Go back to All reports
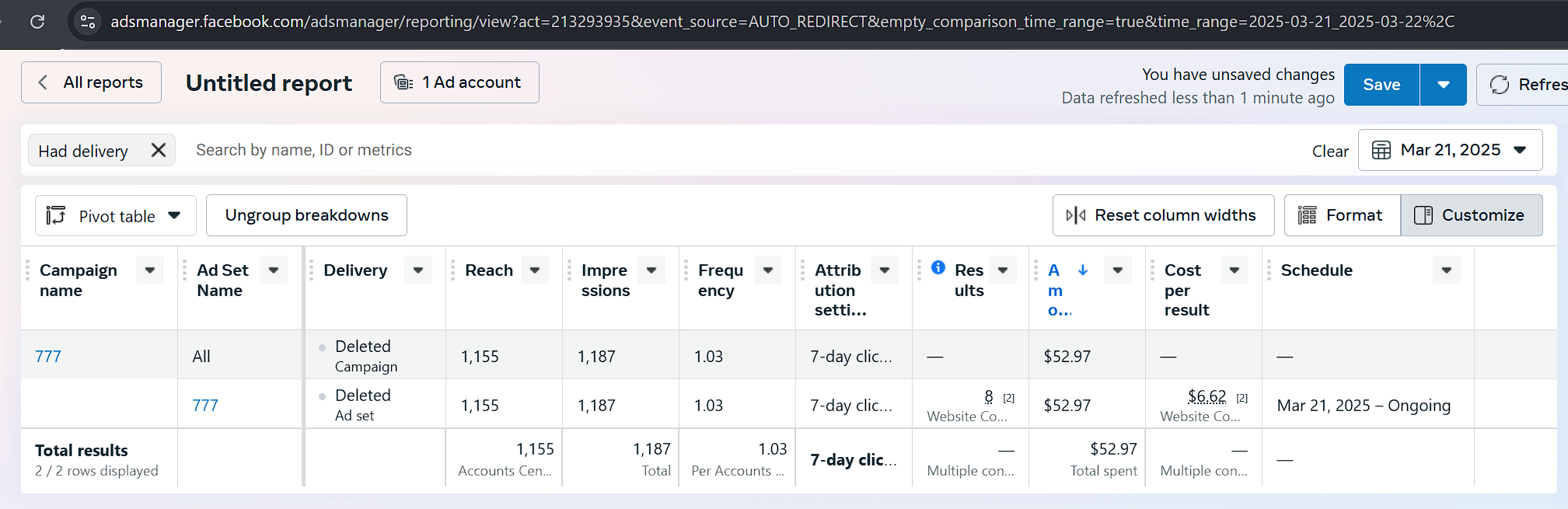This screenshot has height=509, width=1568. pos(92,82)
